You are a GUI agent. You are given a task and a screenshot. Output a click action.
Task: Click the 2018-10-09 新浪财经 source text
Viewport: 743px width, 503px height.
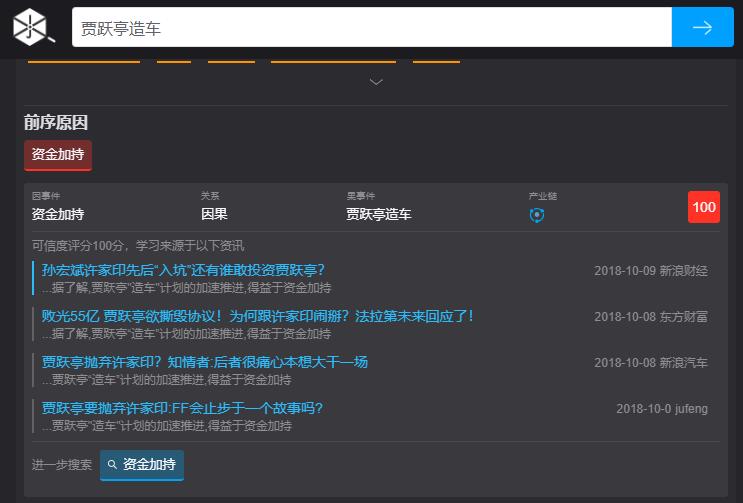651,271
